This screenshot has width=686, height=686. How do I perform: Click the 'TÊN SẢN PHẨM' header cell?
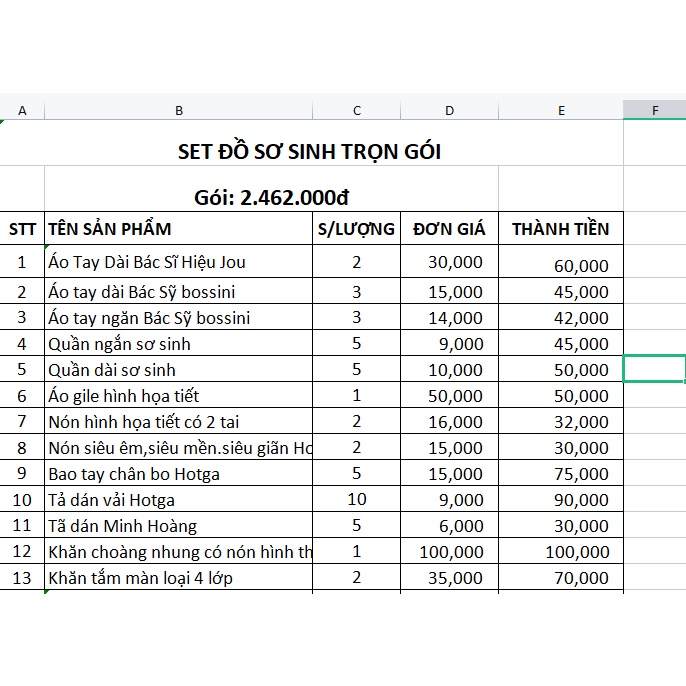[178, 229]
